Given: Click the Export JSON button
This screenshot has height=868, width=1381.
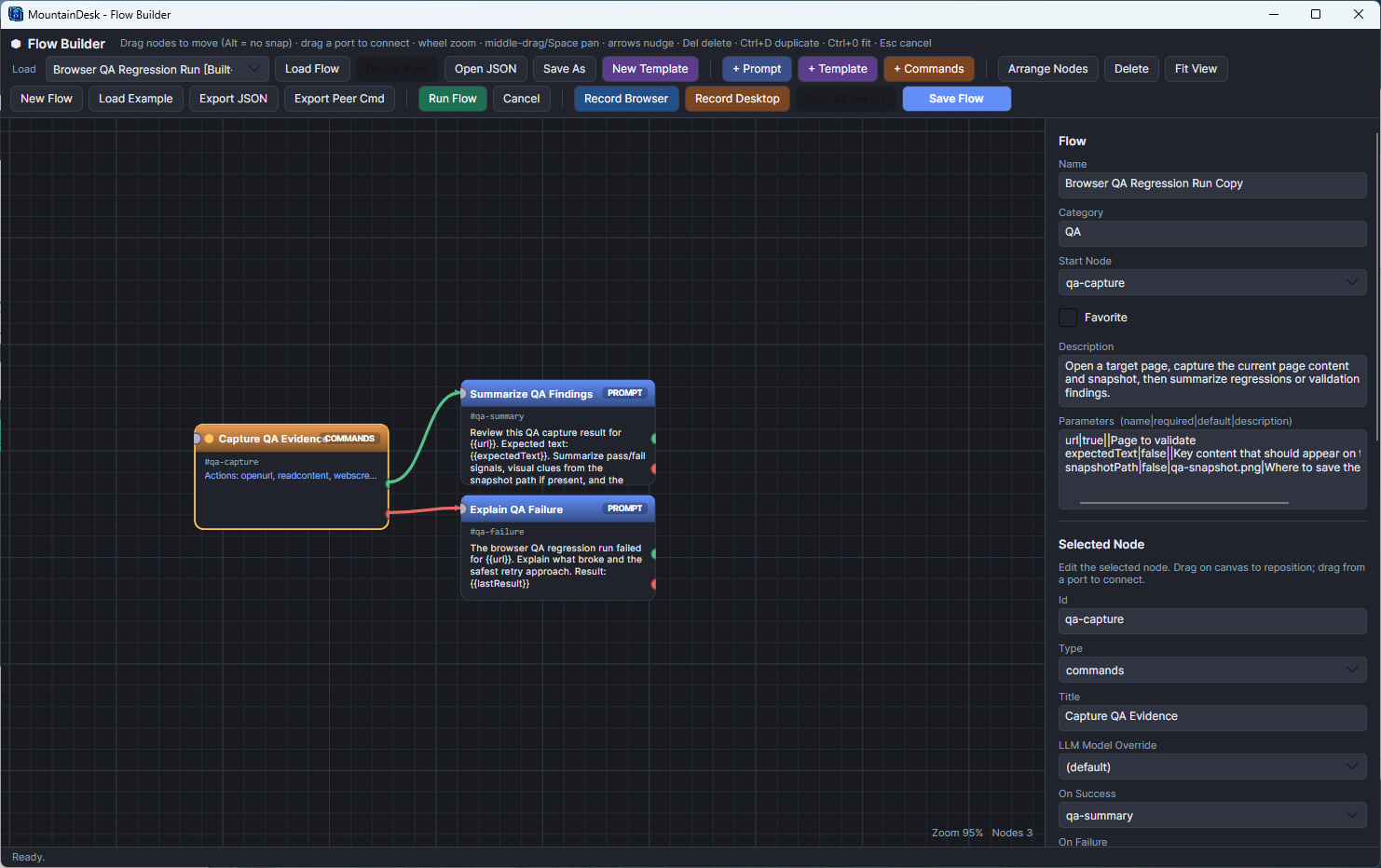Looking at the screenshot, I should [x=233, y=99].
